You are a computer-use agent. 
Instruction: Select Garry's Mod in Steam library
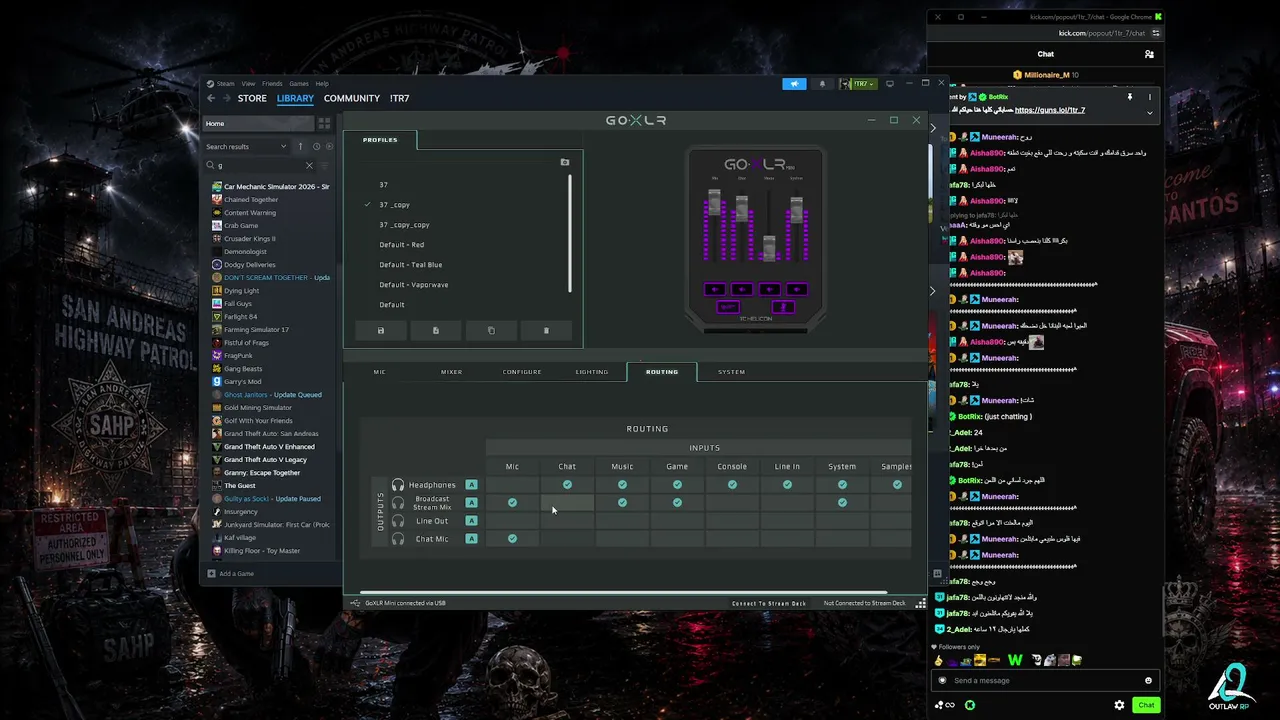coord(243,382)
